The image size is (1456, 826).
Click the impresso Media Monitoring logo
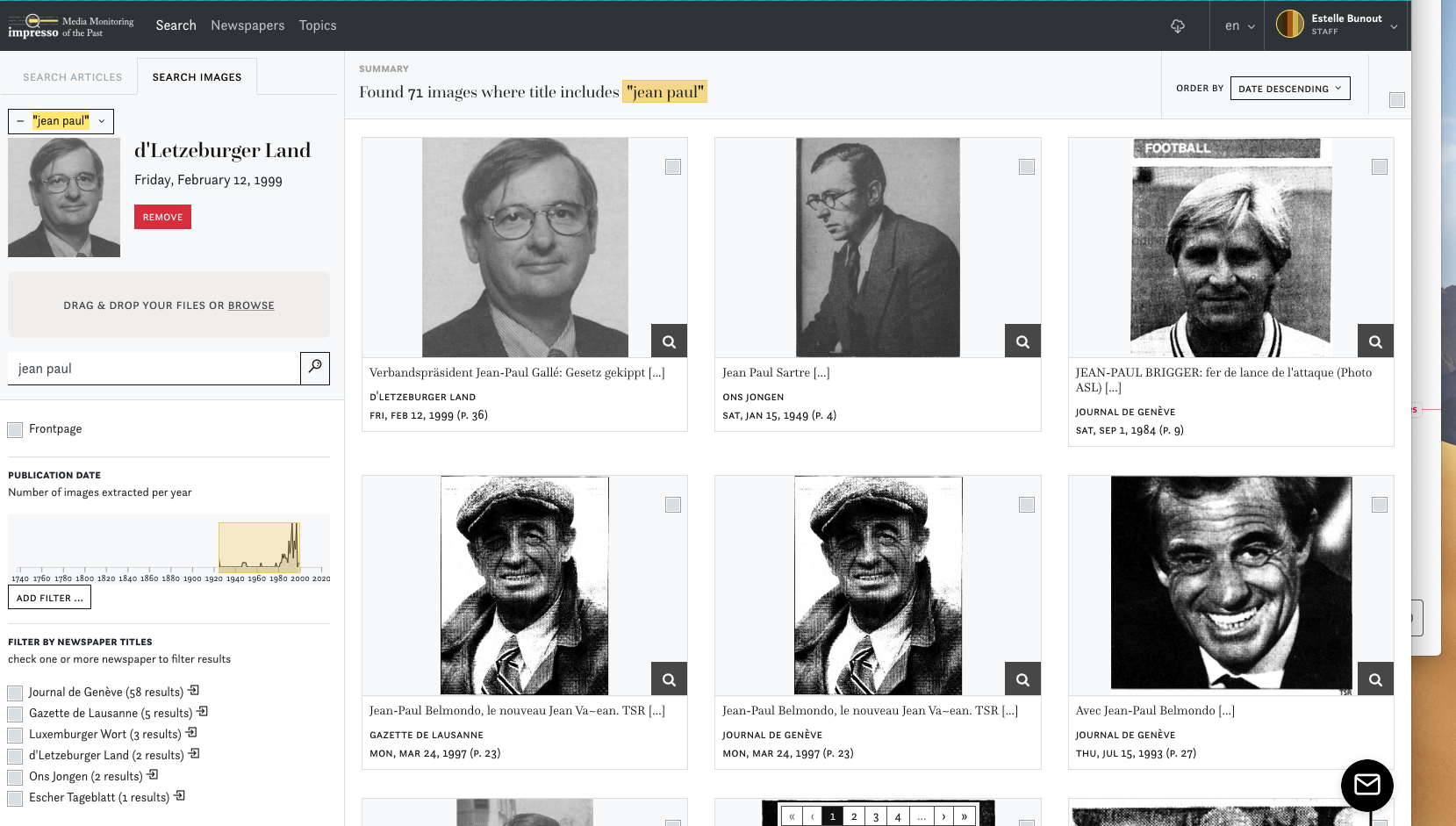tap(70, 25)
